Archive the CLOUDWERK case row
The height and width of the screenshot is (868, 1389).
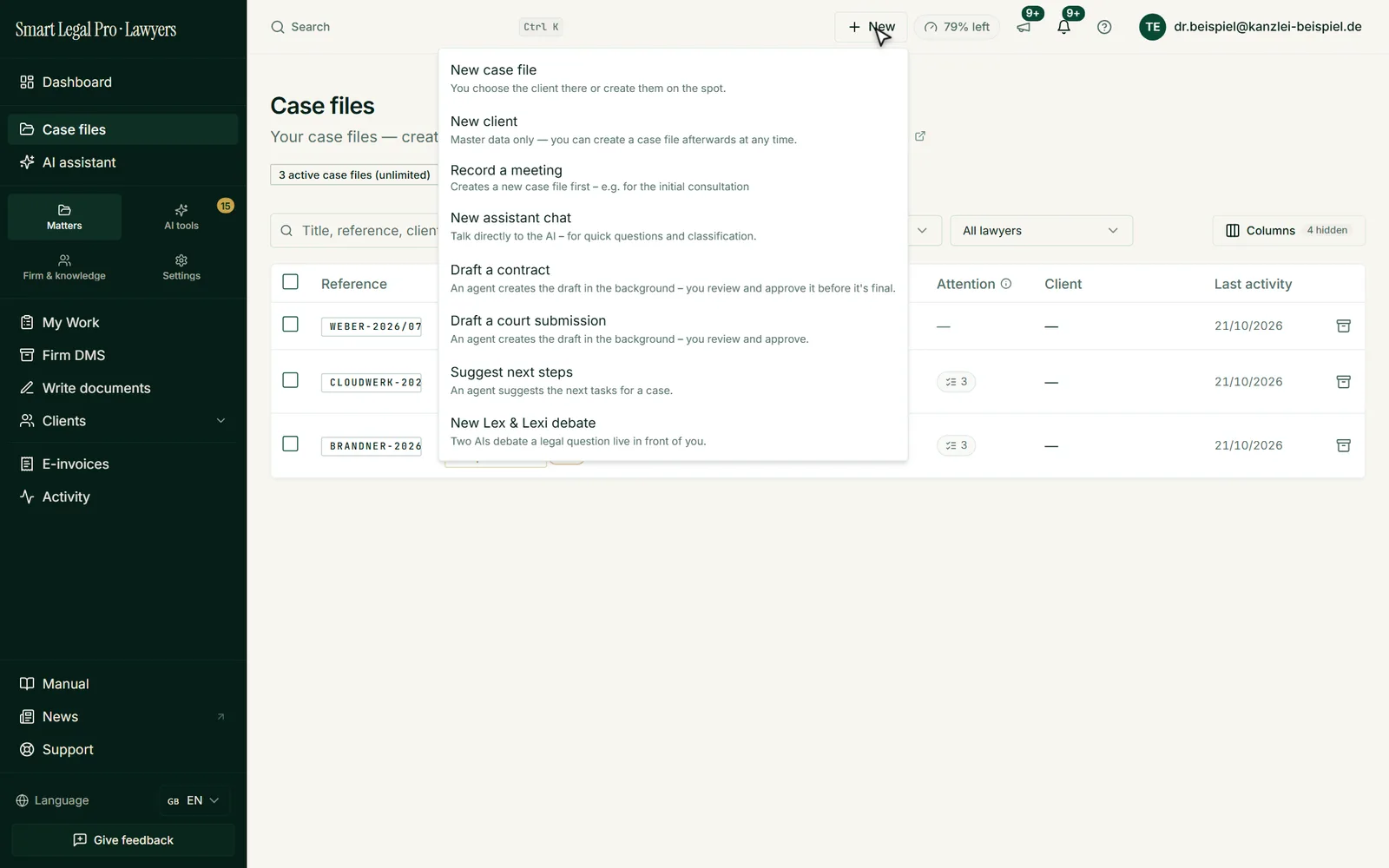coord(1343,382)
